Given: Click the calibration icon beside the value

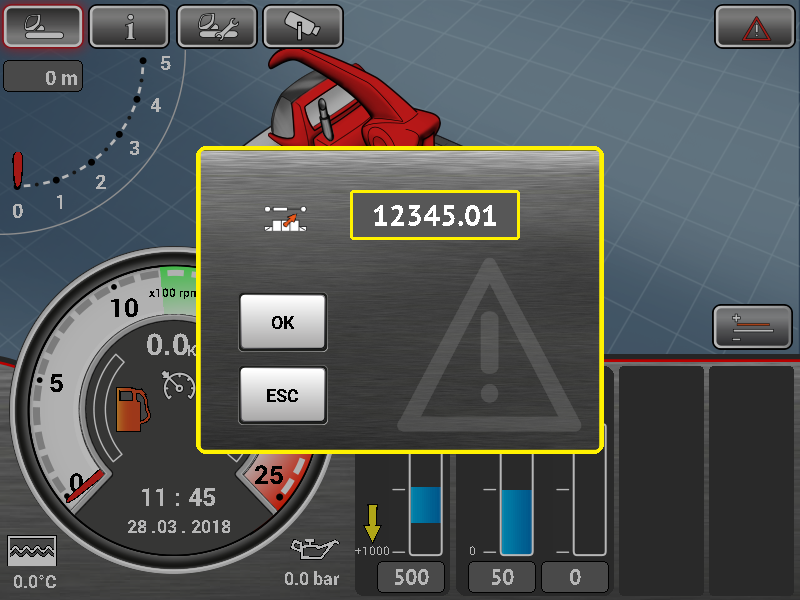Looking at the screenshot, I should click(x=286, y=217).
